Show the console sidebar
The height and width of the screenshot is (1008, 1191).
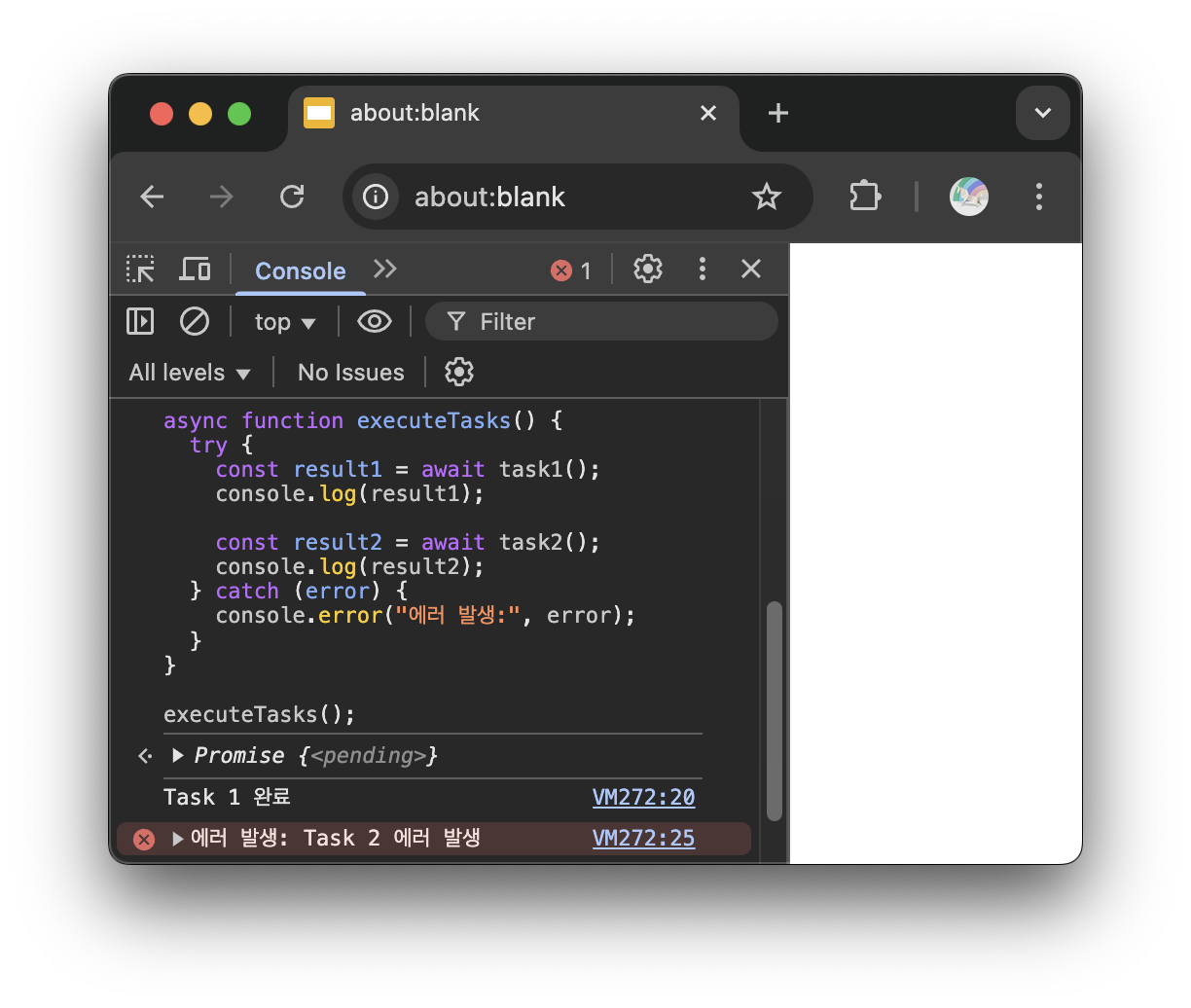click(141, 321)
